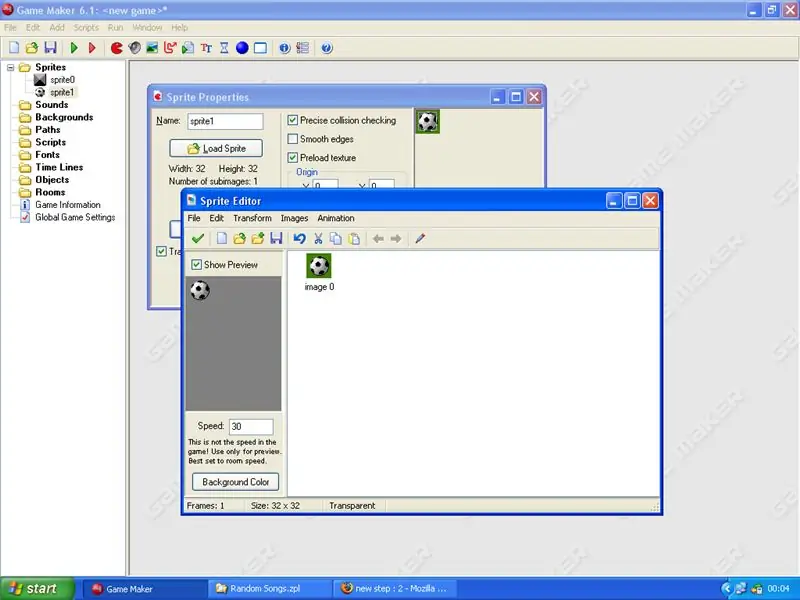Toggle the partly hidden Transparent checkbox
Viewport: 800px width, 600px height.
[x=161, y=251]
